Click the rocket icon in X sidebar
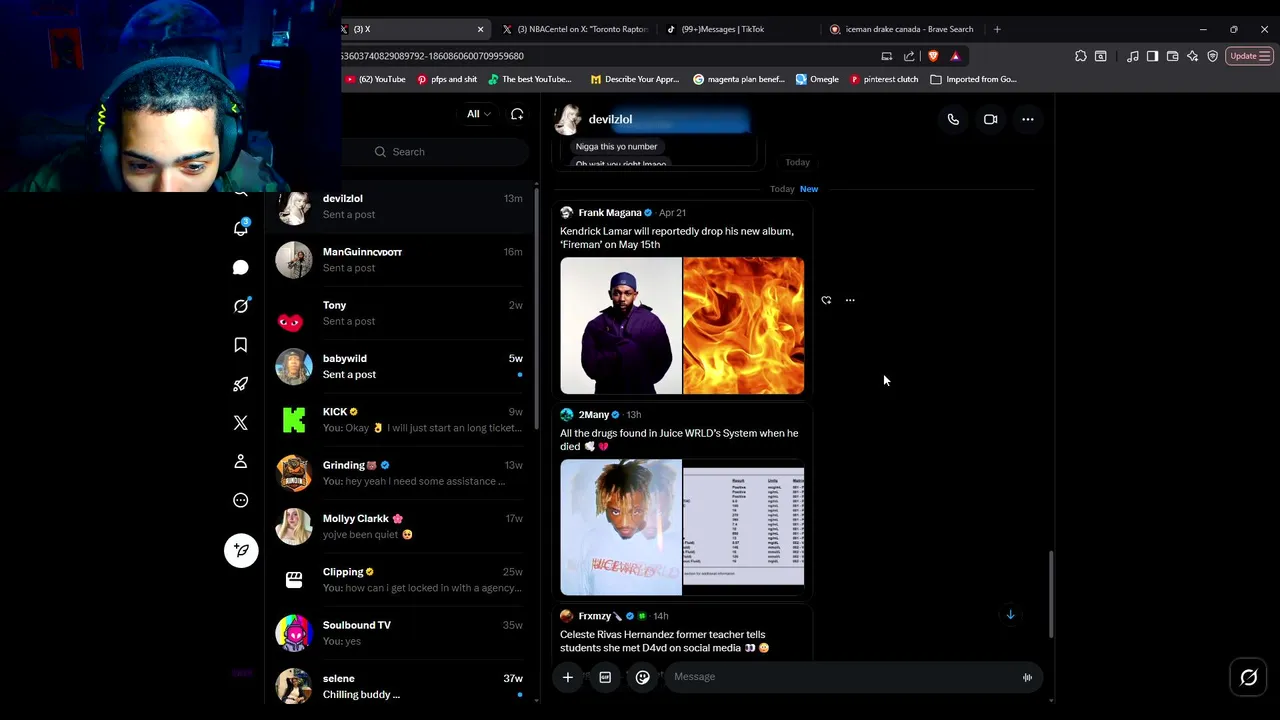 click(x=241, y=384)
